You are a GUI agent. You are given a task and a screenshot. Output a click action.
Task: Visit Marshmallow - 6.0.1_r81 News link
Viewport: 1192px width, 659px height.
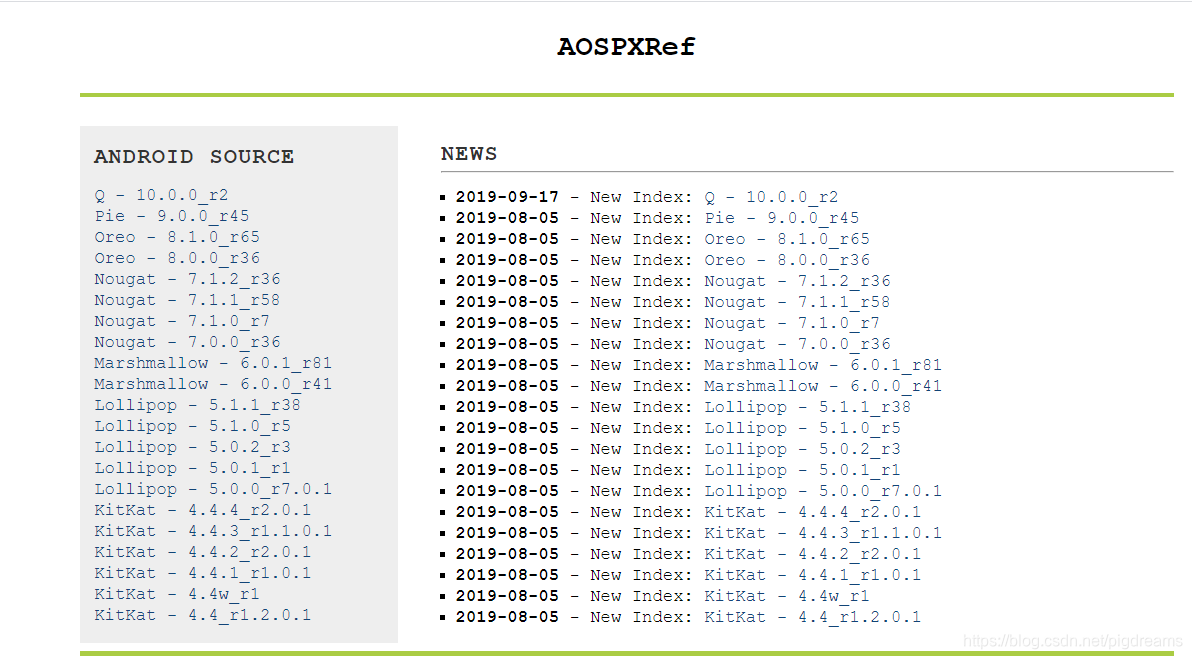(x=823, y=366)
